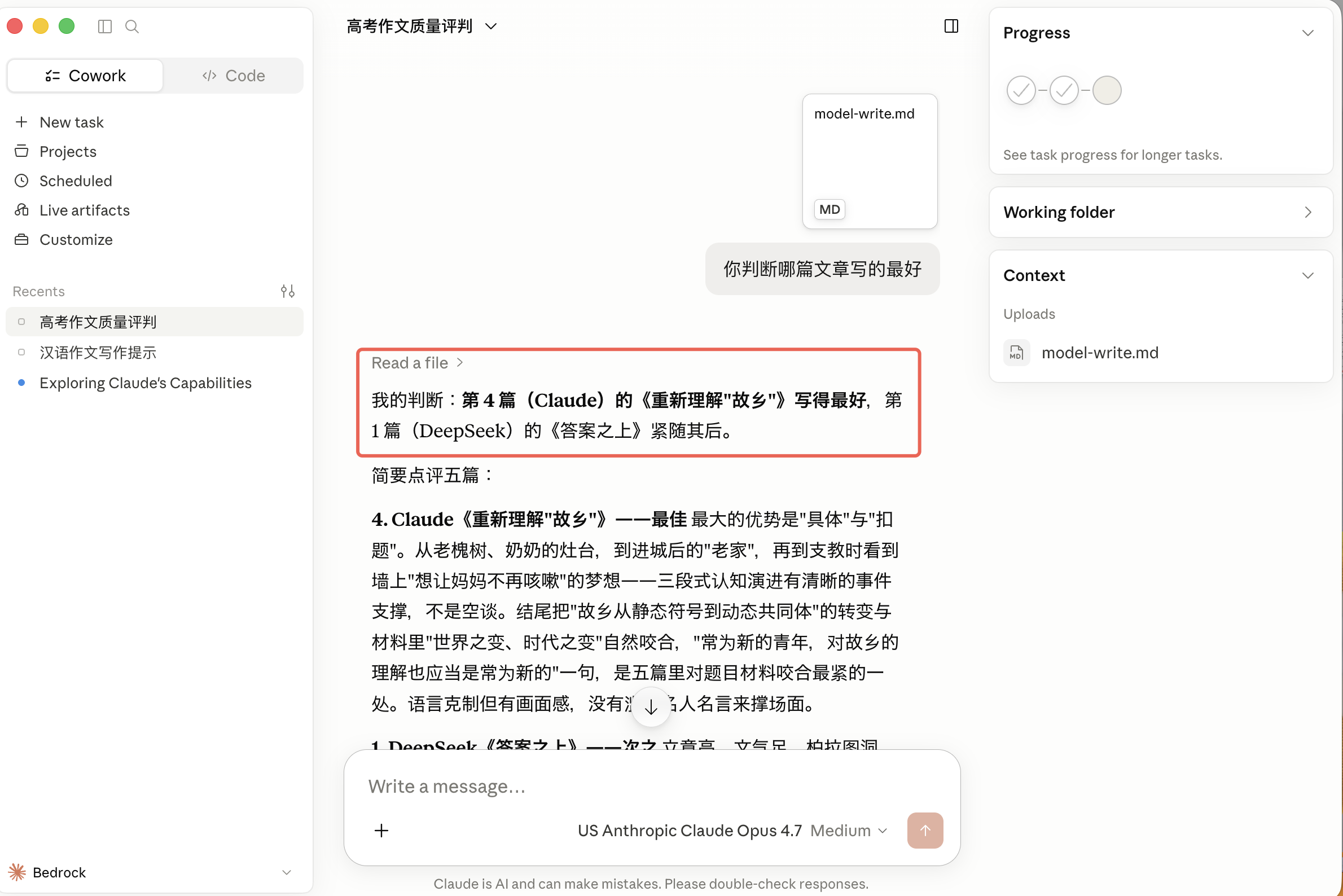Screen dimensions: 1343x896
Task: Click the MD file icon in Context
Action: [x=1017, y=353]
